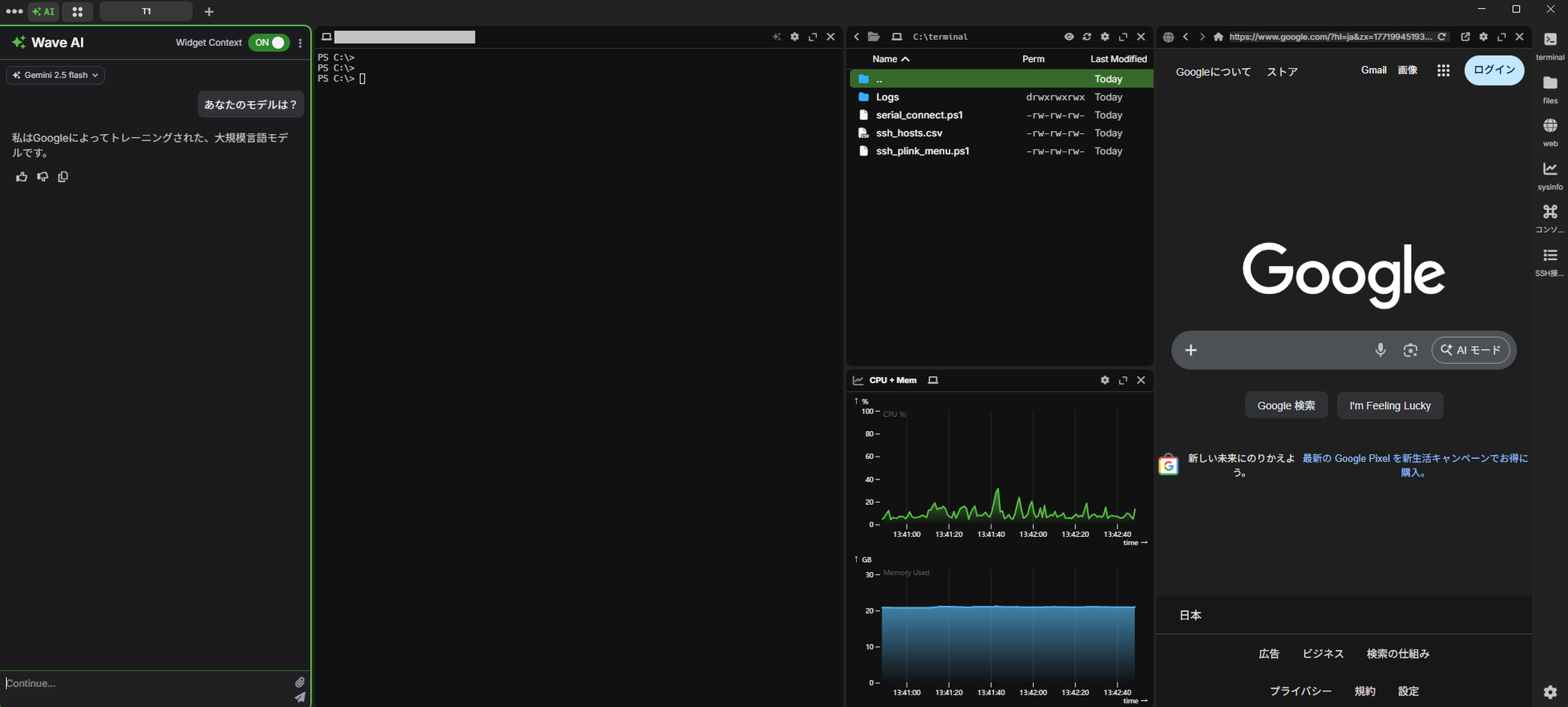Open the sysinfo widget in sidebar
The height and width of the screenshot is (707, 1568).
(1550, 175)
